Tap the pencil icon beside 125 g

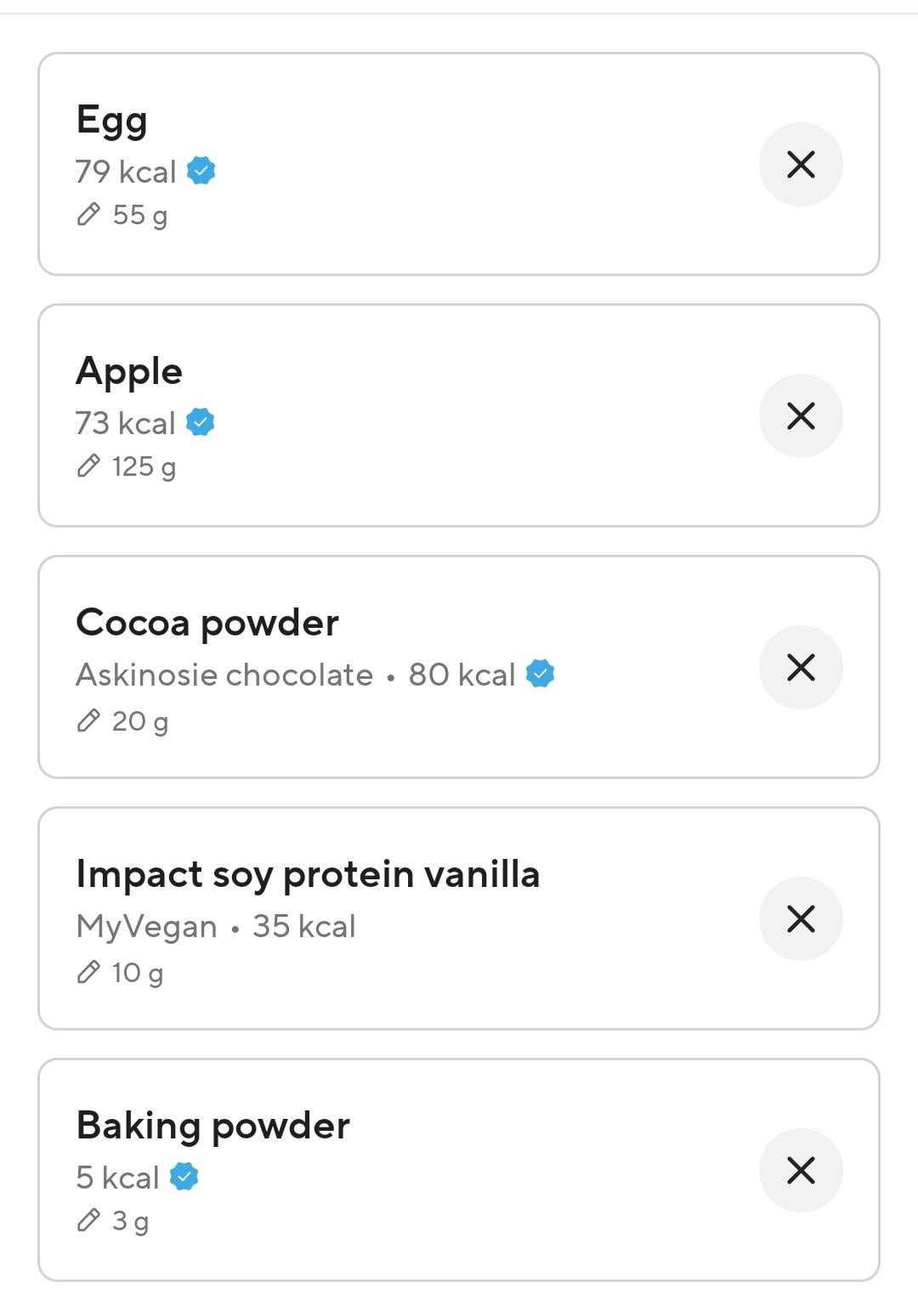point(88,466)
